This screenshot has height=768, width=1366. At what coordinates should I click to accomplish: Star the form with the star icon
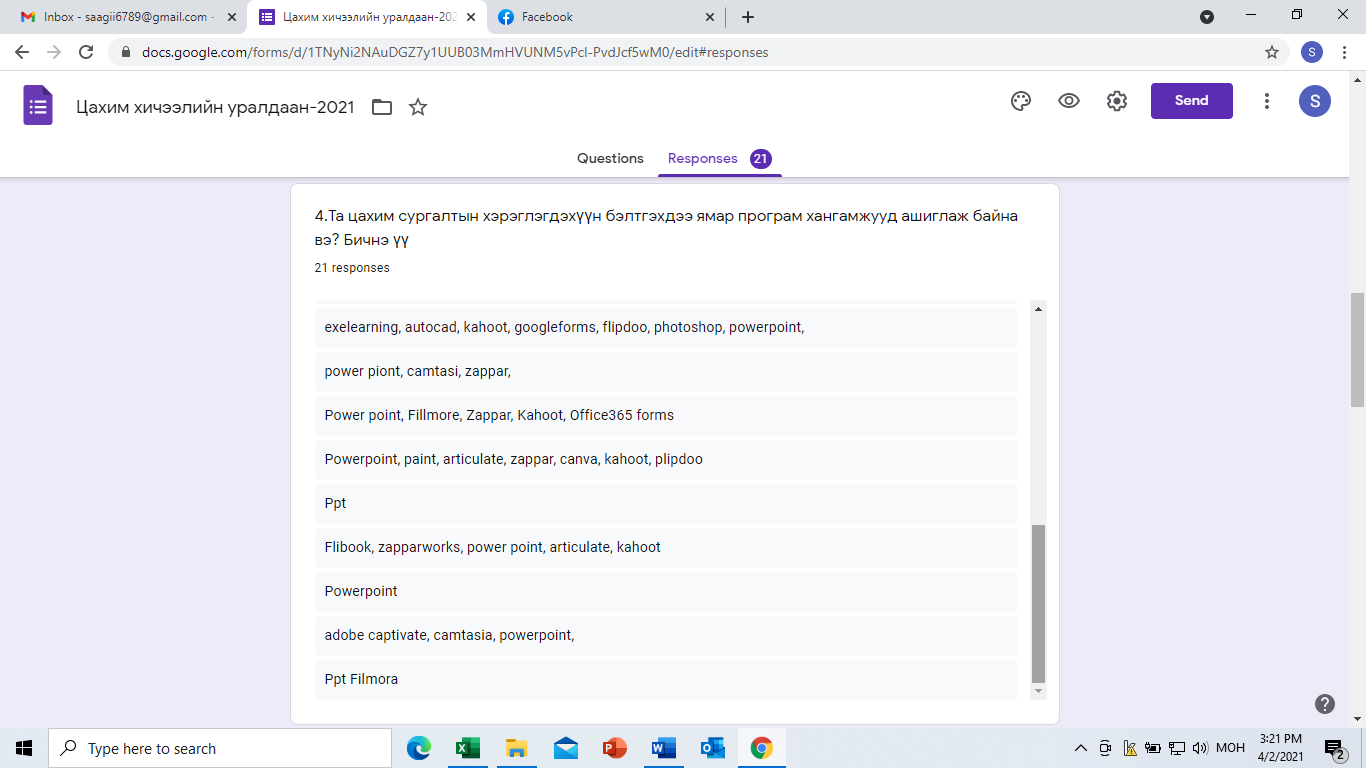418,107
